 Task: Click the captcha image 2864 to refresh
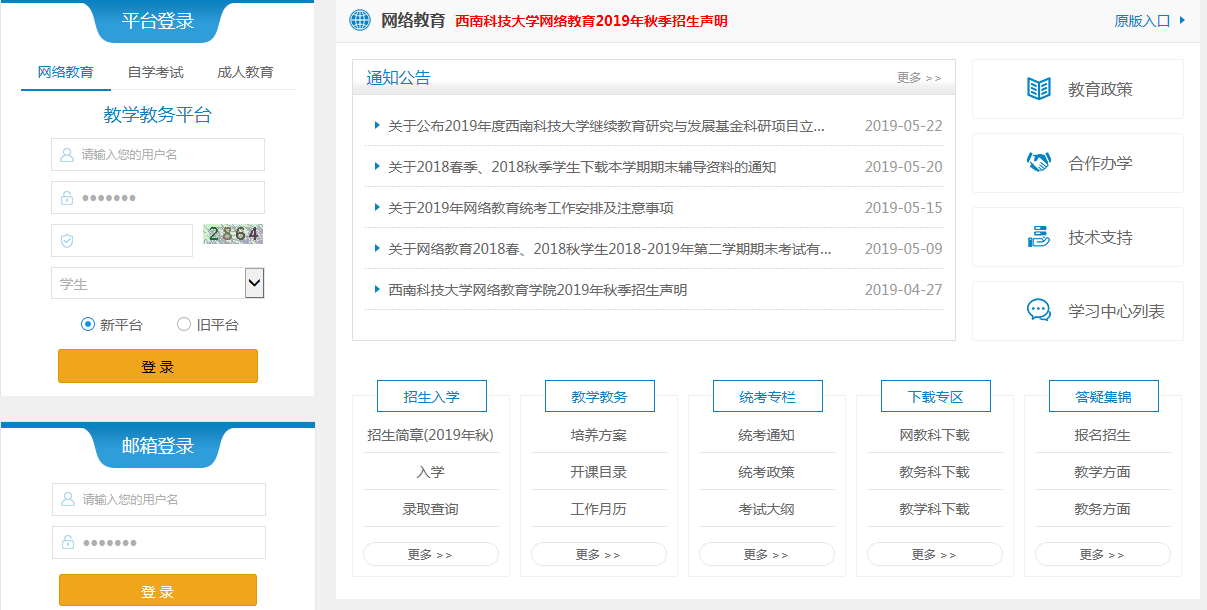tap(233, 235)
